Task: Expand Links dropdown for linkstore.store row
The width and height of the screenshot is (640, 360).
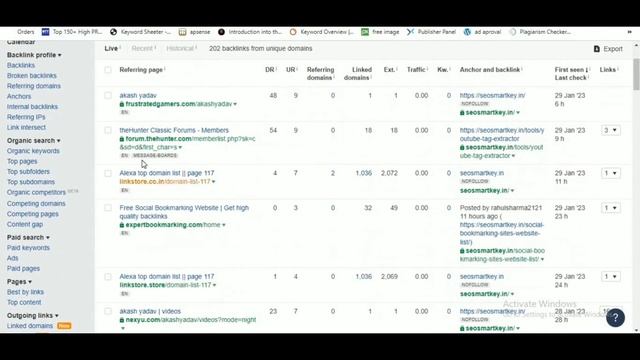Action: click(611, 277)
